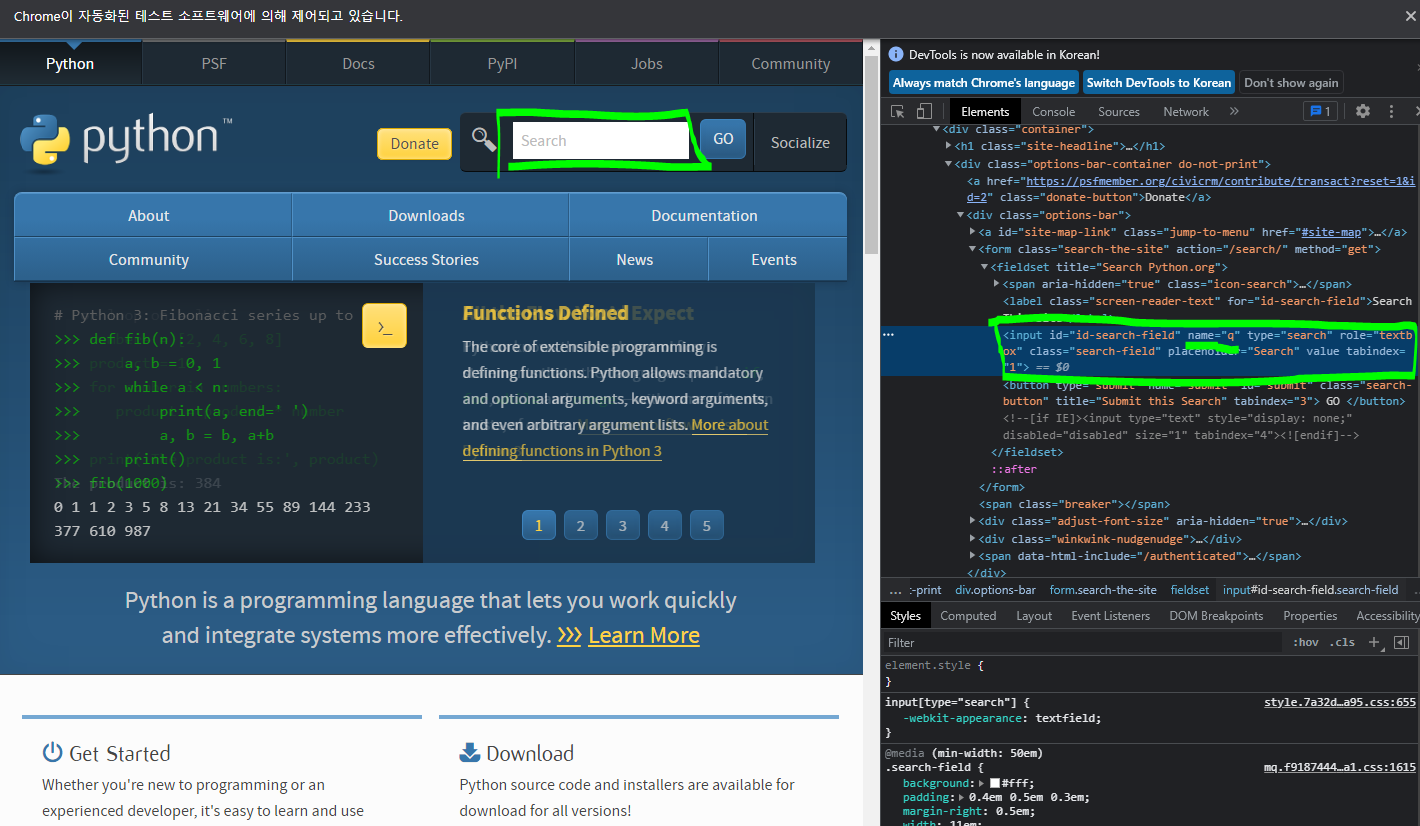1420x826 pixels.
Task: Expand the background property shorthand triangle
Action: pyautogui.click(x=982, y=783)
